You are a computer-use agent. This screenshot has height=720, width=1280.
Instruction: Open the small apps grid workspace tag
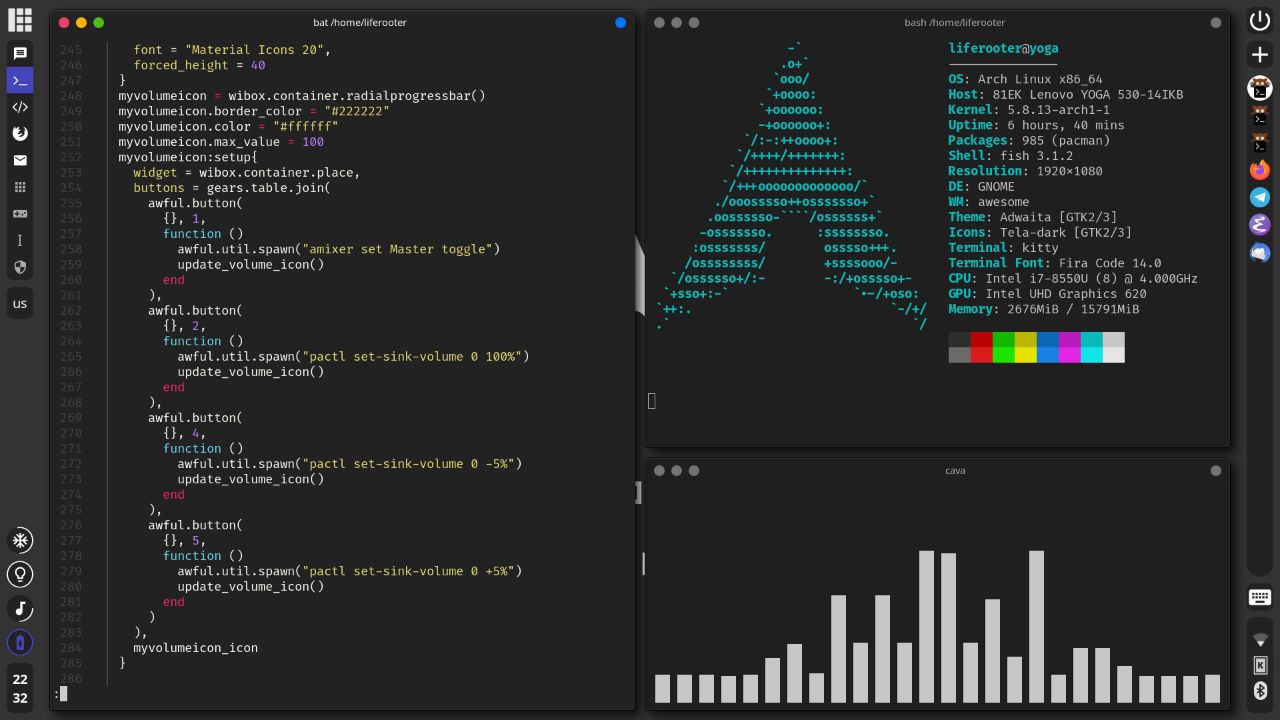(20, 187)
